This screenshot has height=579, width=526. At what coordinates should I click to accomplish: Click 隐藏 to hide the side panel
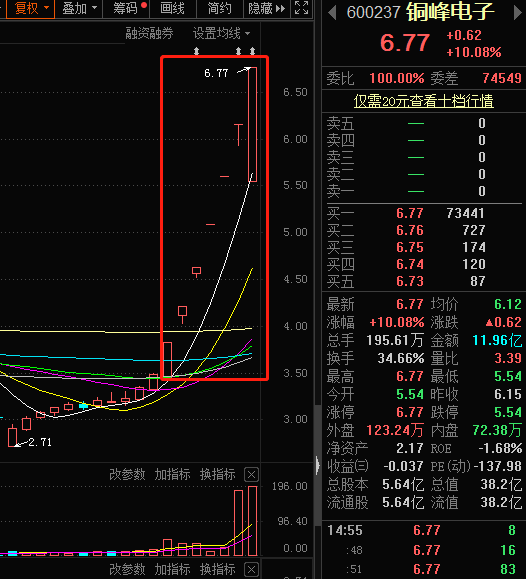(x=267, y=8)
